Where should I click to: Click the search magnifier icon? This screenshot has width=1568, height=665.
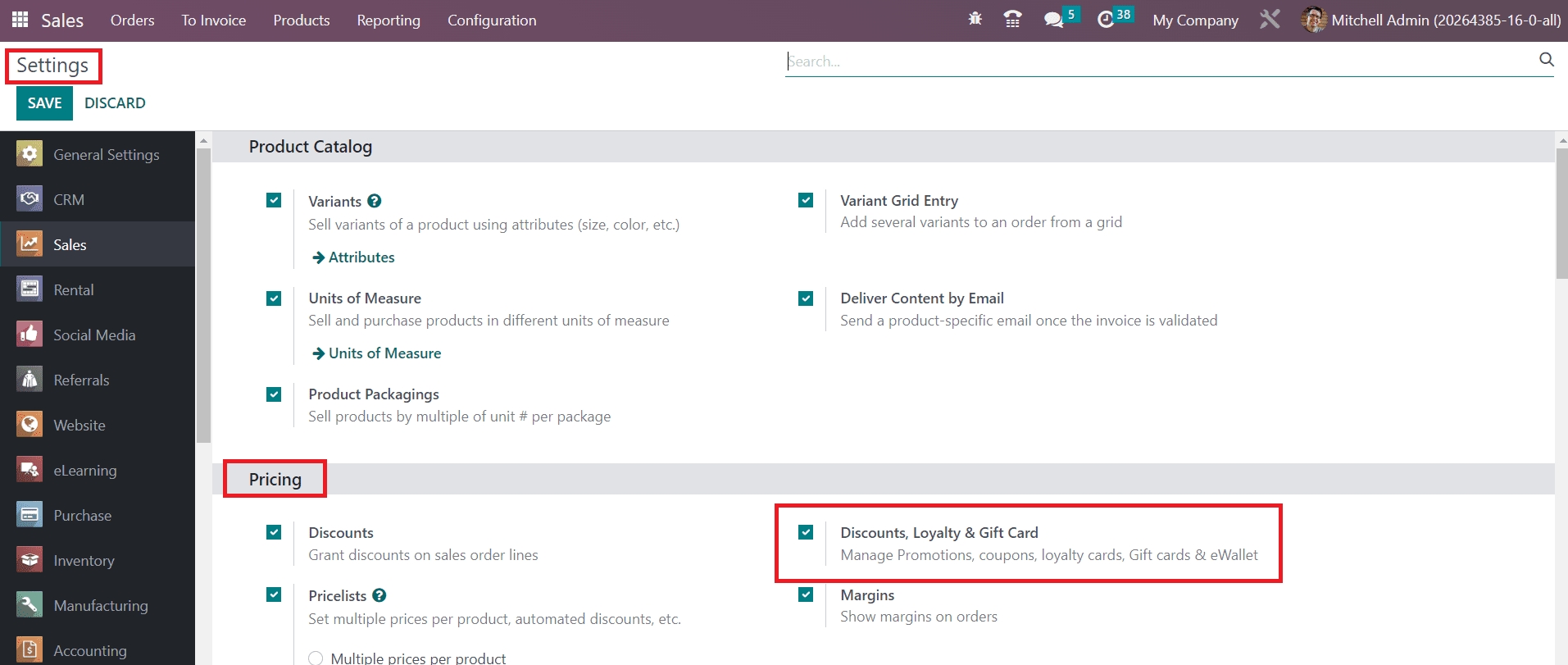click(1546, 60)
